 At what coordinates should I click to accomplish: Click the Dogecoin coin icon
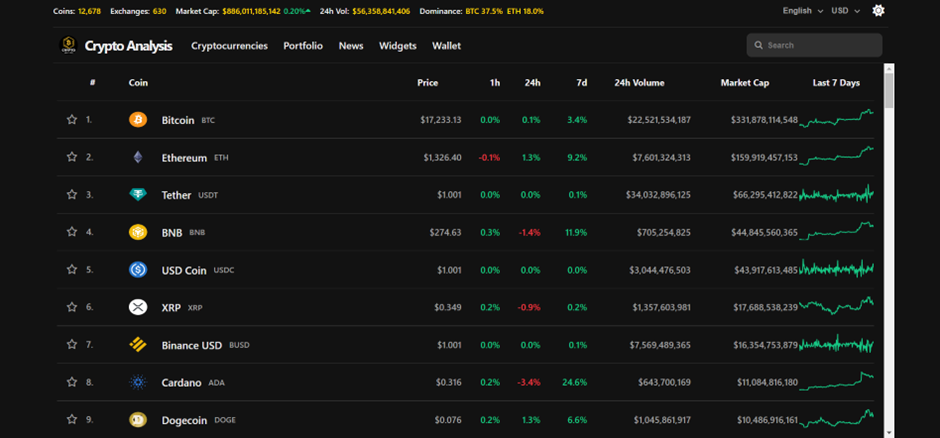coord(138,419)
